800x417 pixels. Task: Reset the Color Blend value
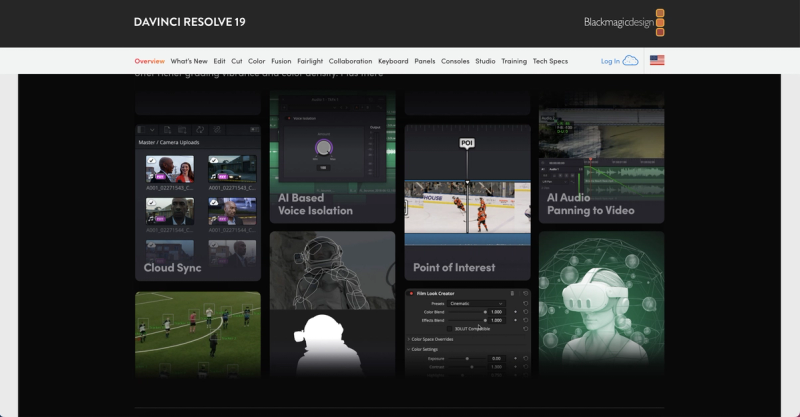(526, 312)
